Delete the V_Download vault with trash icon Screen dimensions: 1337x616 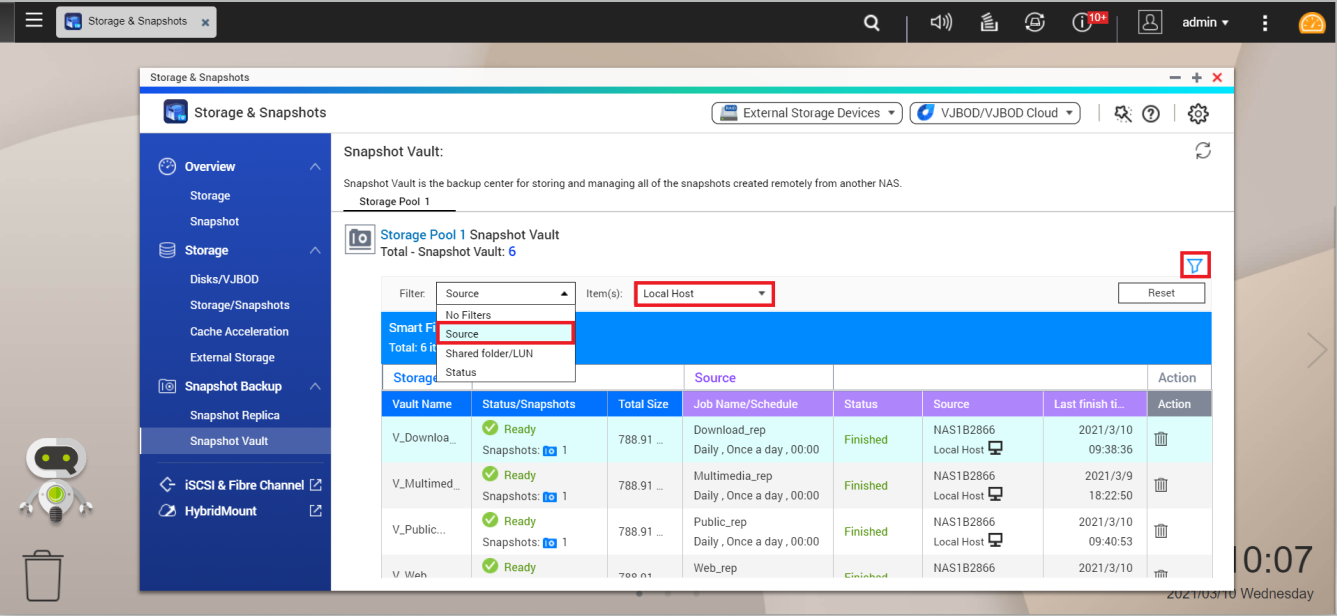pos(1161,439)
